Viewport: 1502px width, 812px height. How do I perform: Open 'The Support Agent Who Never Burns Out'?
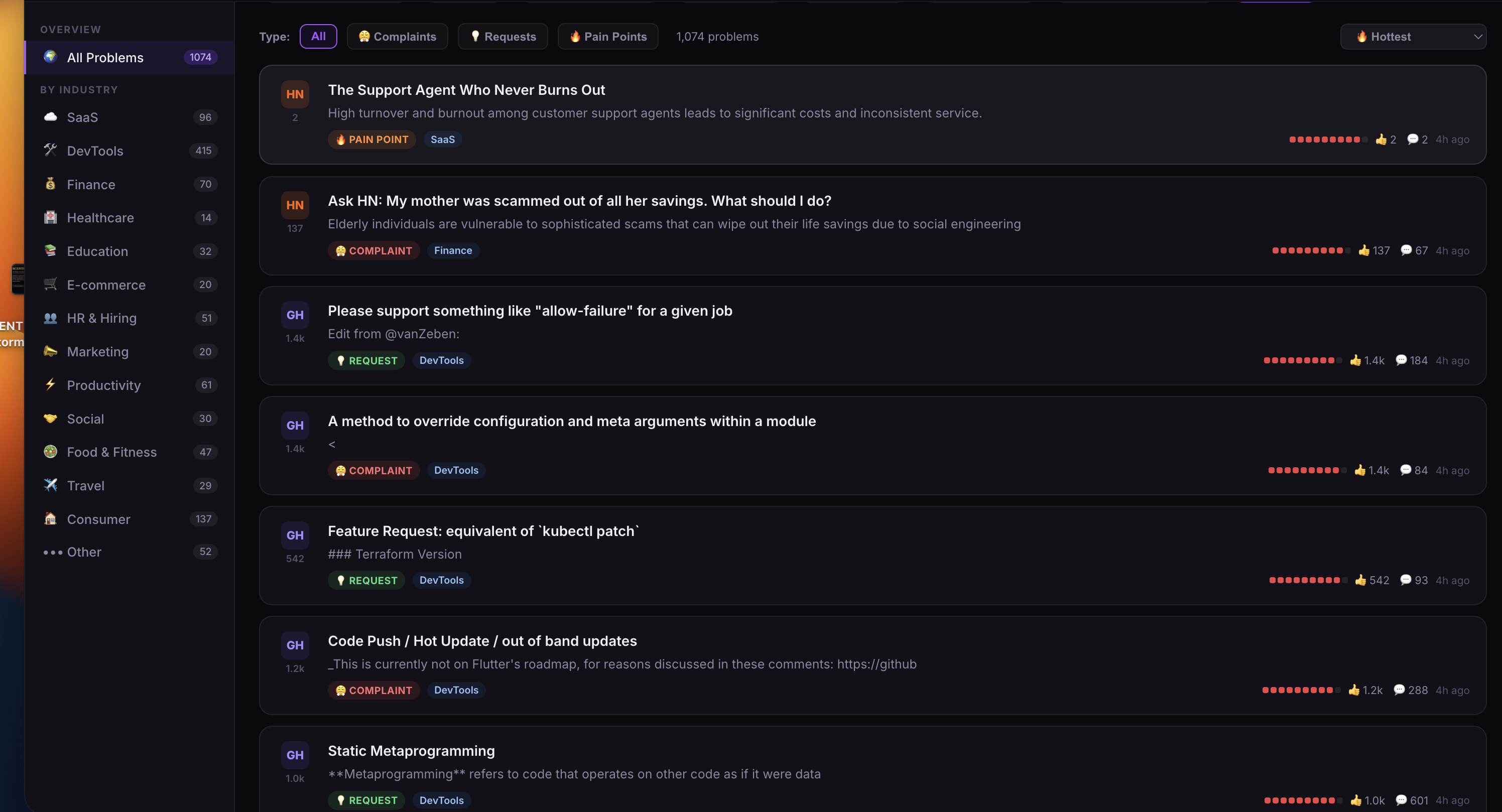466,90
